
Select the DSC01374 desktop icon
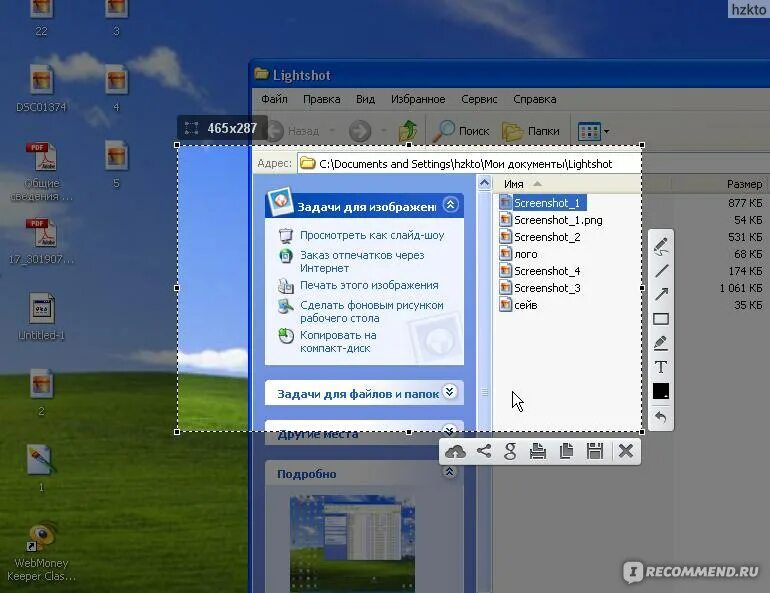point(41,88)
